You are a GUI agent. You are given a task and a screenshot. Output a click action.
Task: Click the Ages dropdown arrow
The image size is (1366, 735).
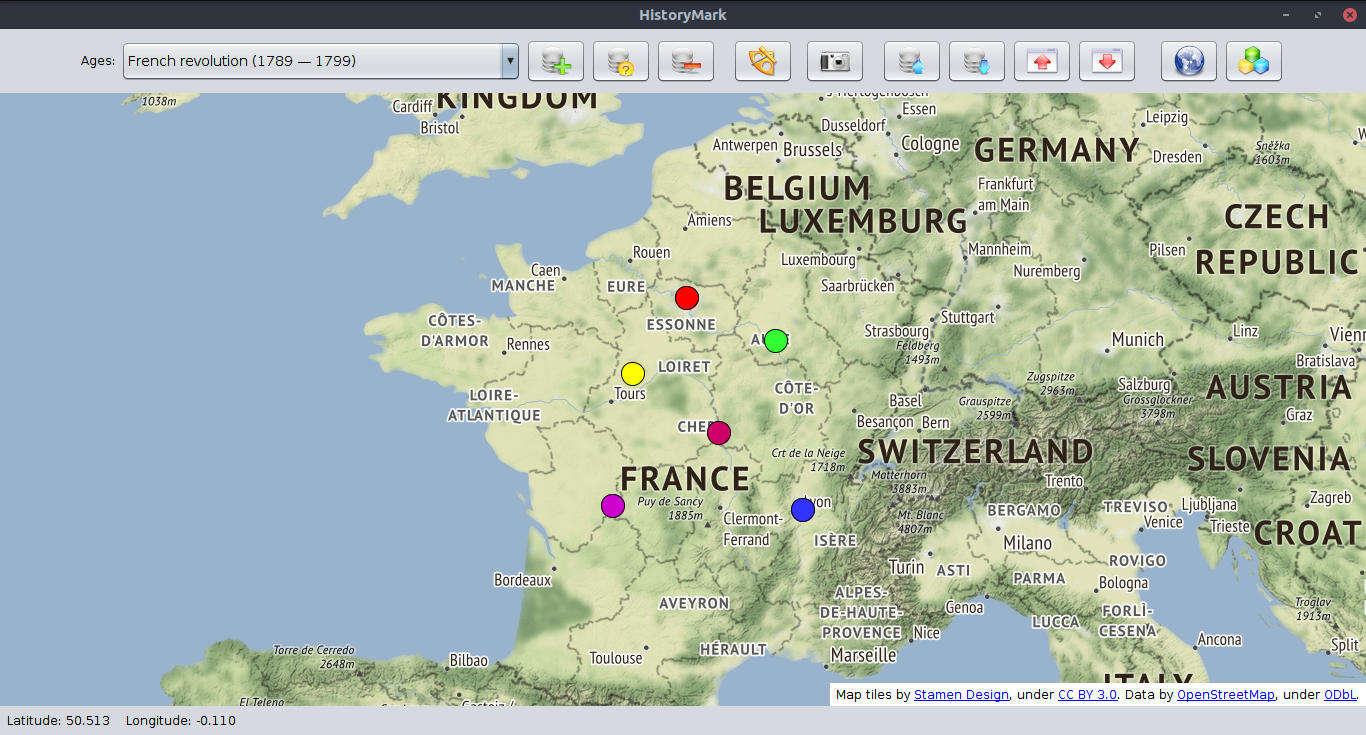(510, 61)
